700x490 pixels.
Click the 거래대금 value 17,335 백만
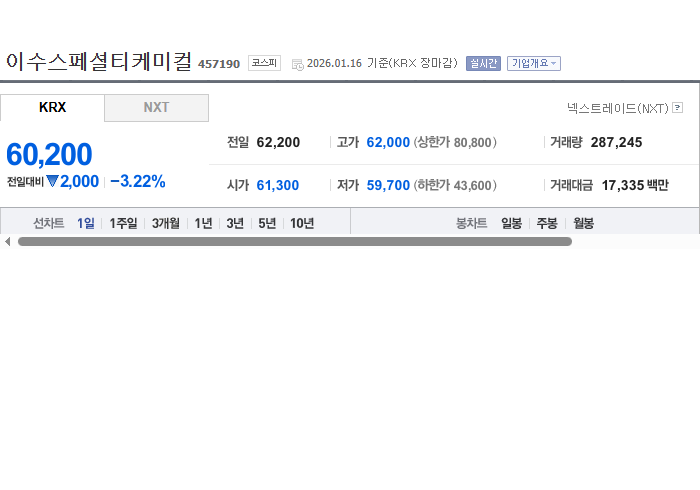point(635,185)
